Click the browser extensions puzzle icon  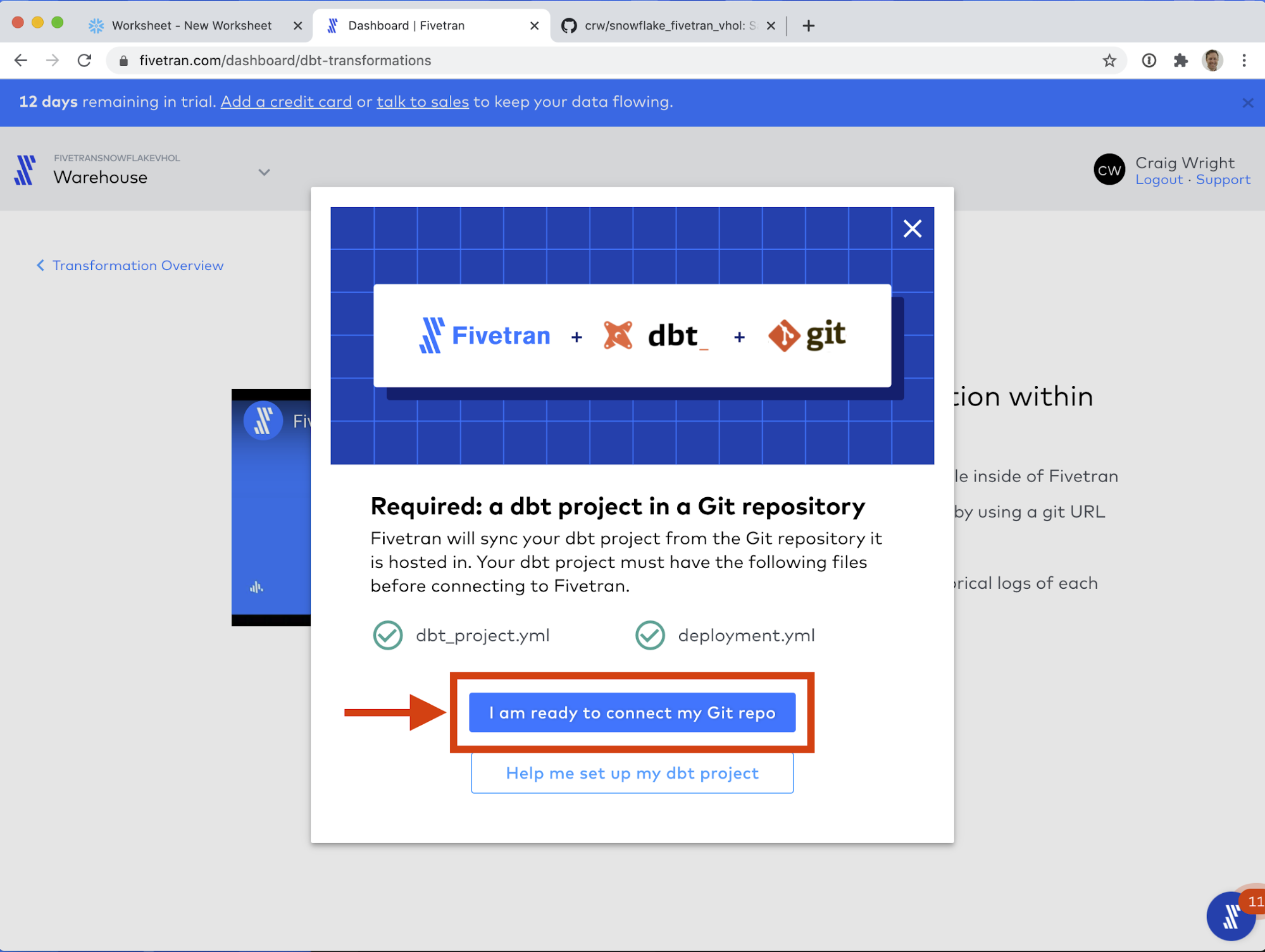pos(1180,61)
